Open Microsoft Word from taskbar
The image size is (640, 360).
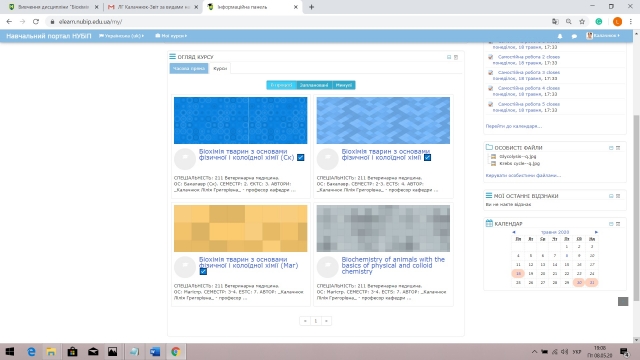155,351
